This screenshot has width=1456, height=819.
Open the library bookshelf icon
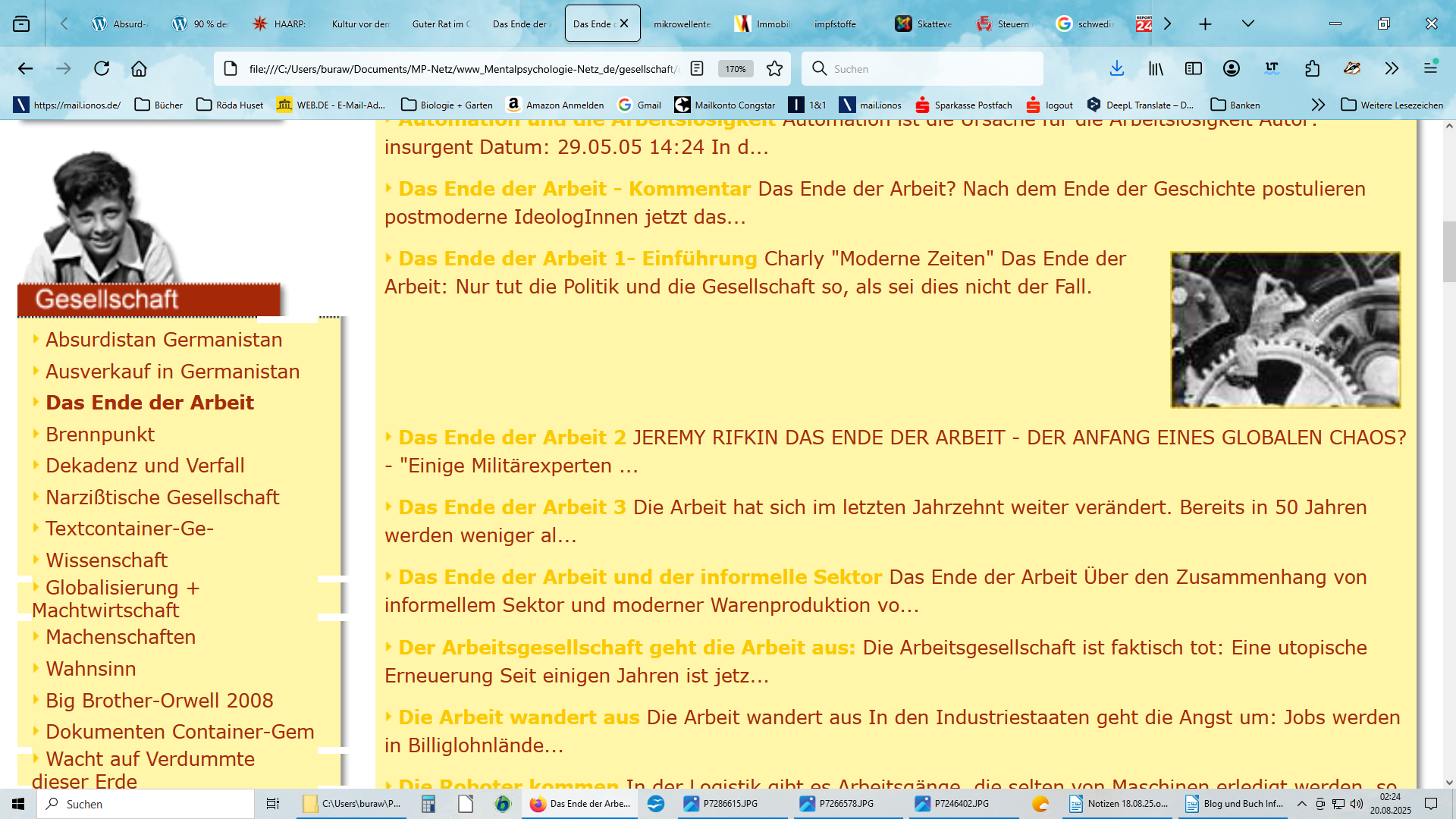[1156, 69]
